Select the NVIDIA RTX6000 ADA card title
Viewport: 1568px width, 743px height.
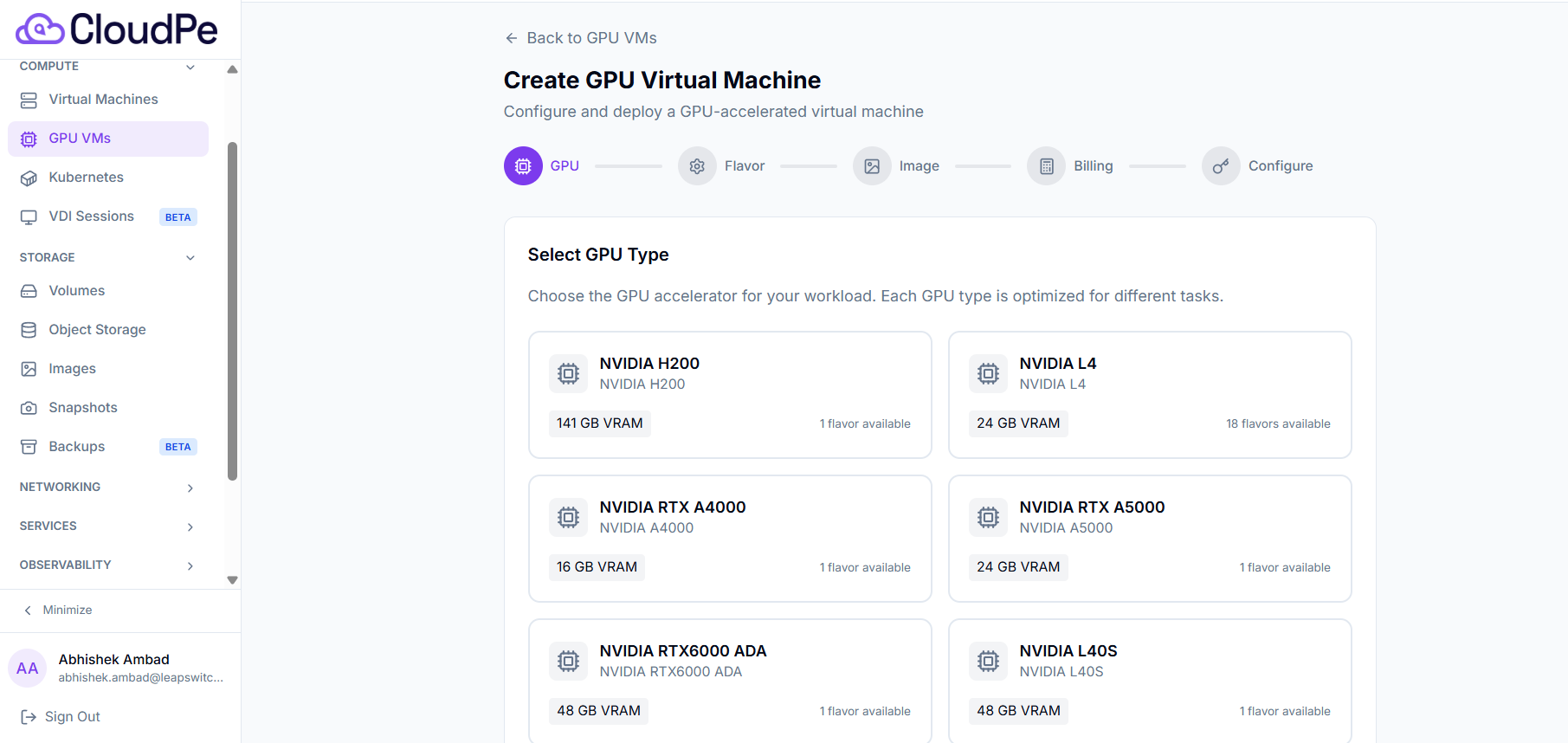(683, 651)
